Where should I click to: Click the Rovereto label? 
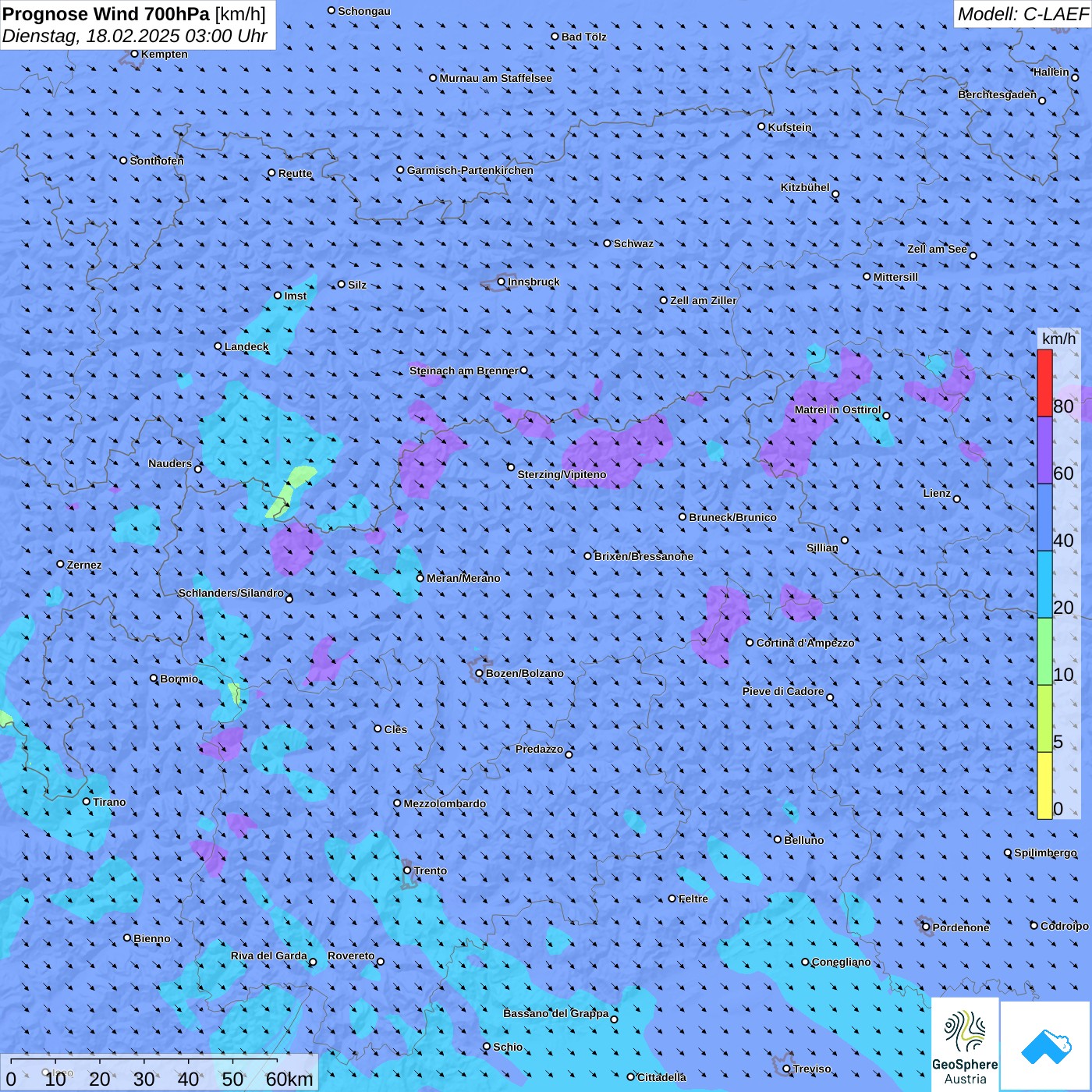pyautogui.click(x=351, y=955)
